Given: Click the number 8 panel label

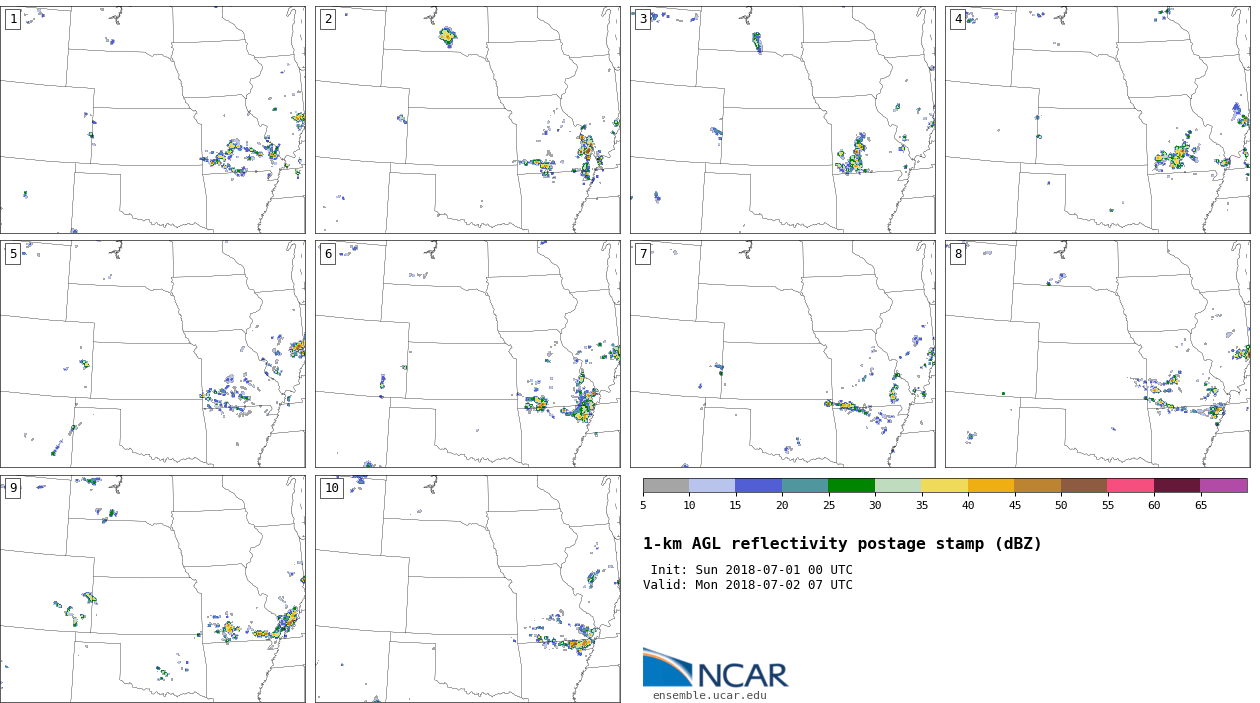Looking at the screenshot, I should coord(958,254).
